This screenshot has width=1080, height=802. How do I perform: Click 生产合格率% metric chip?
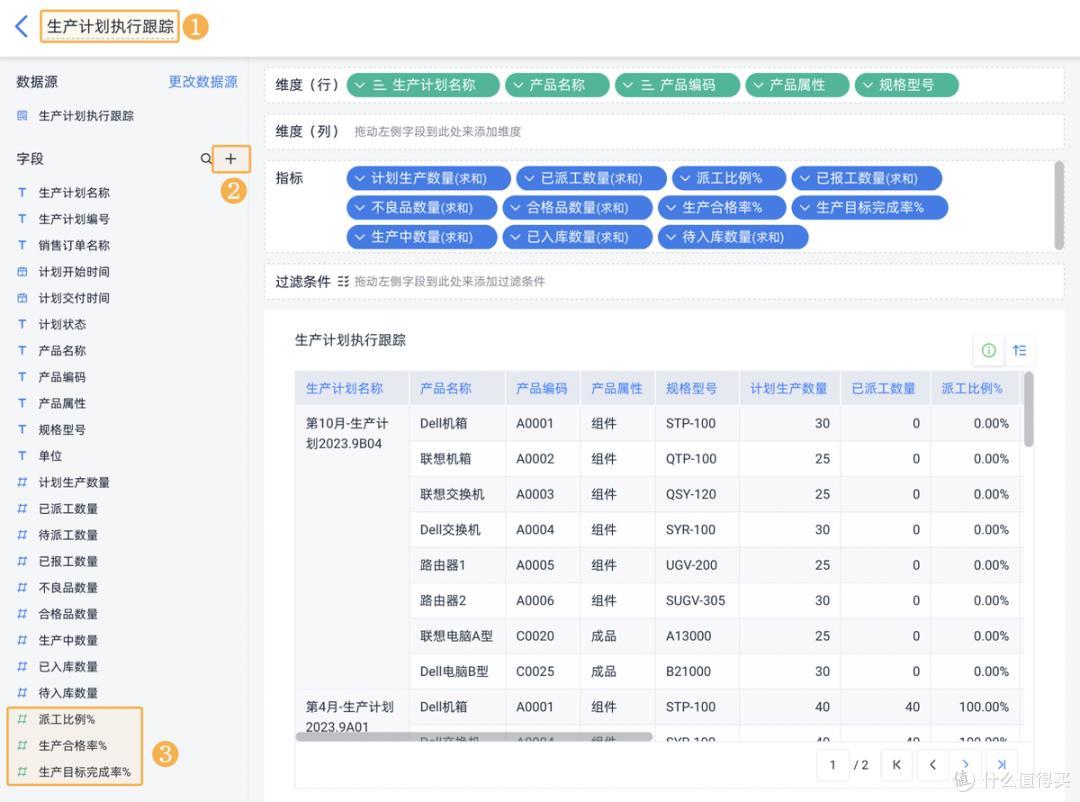(x=722, y=207)
